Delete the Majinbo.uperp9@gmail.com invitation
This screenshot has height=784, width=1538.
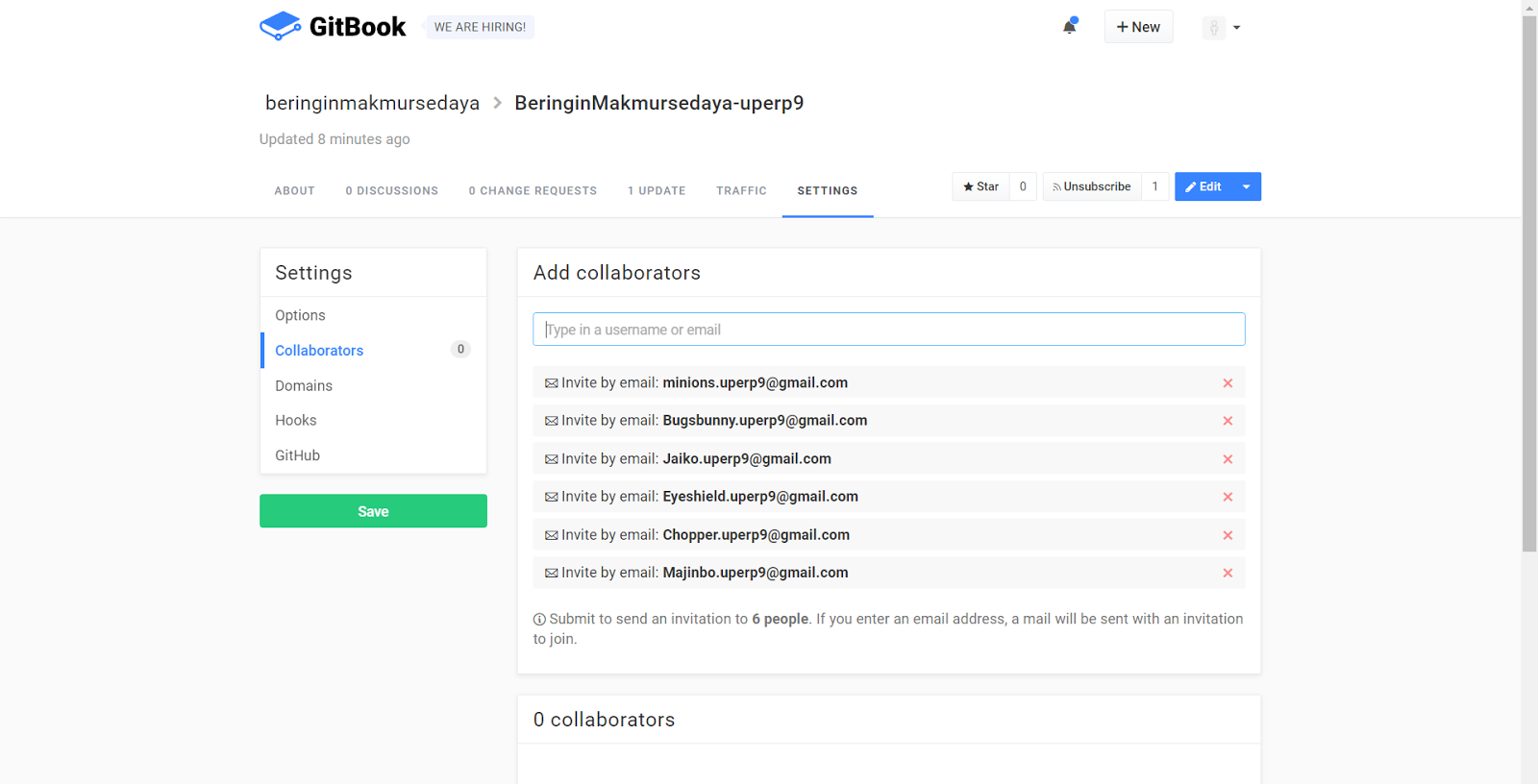pos(1228,573)
